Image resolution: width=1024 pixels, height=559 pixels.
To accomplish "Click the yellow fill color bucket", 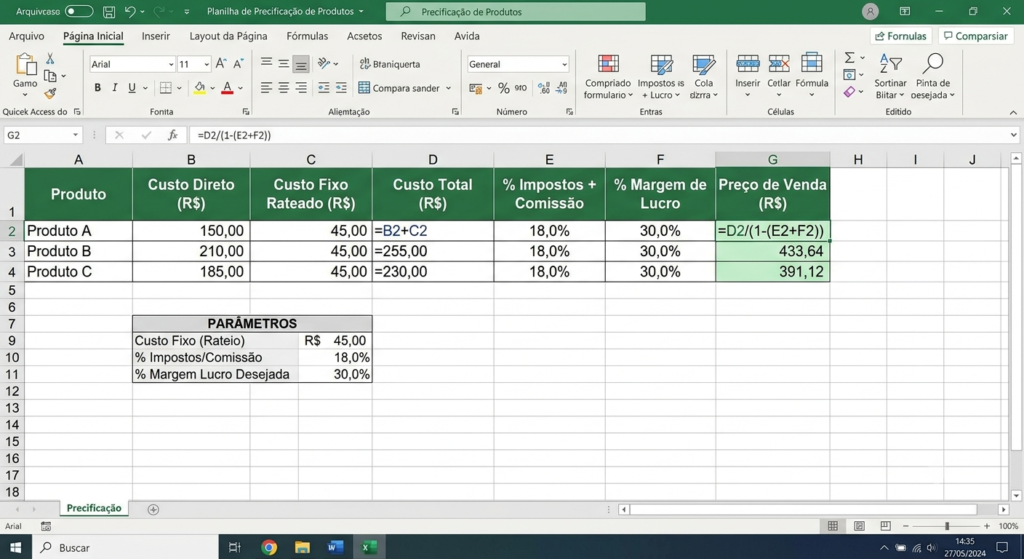I will [200, 88].
